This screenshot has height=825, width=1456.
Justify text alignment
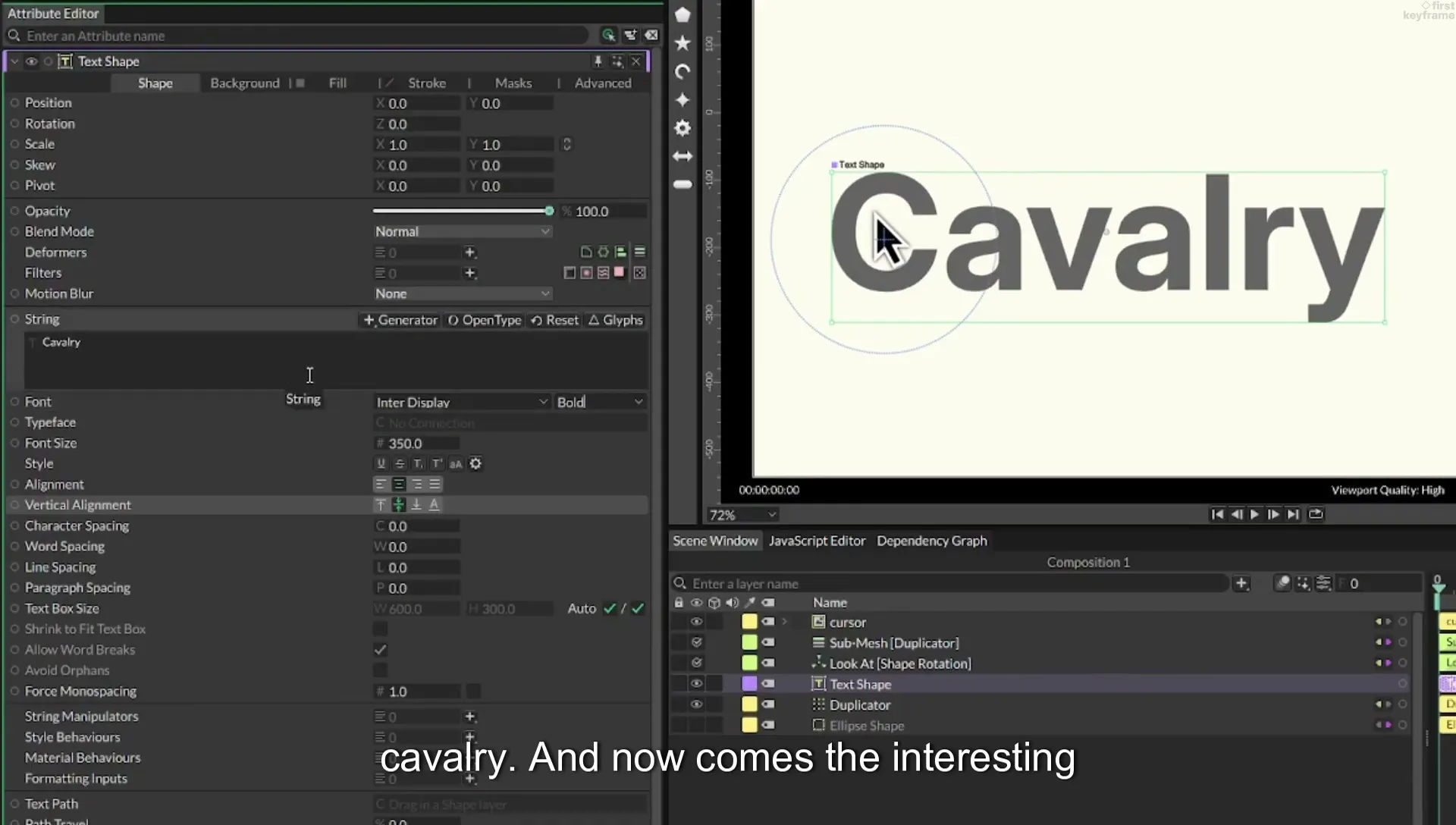click(x=435, y=484)
